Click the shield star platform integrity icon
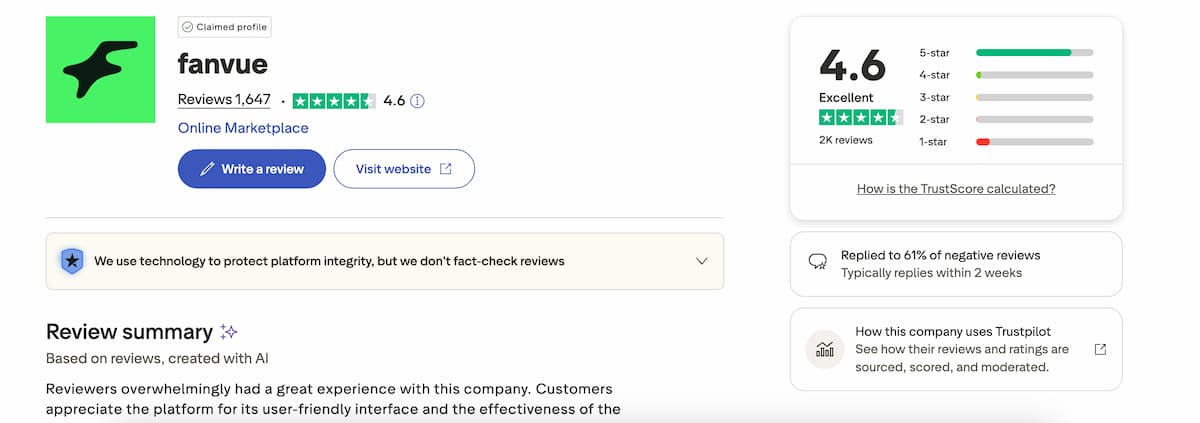The height and width of the screenshot is (423, 1200). [71, 261]
